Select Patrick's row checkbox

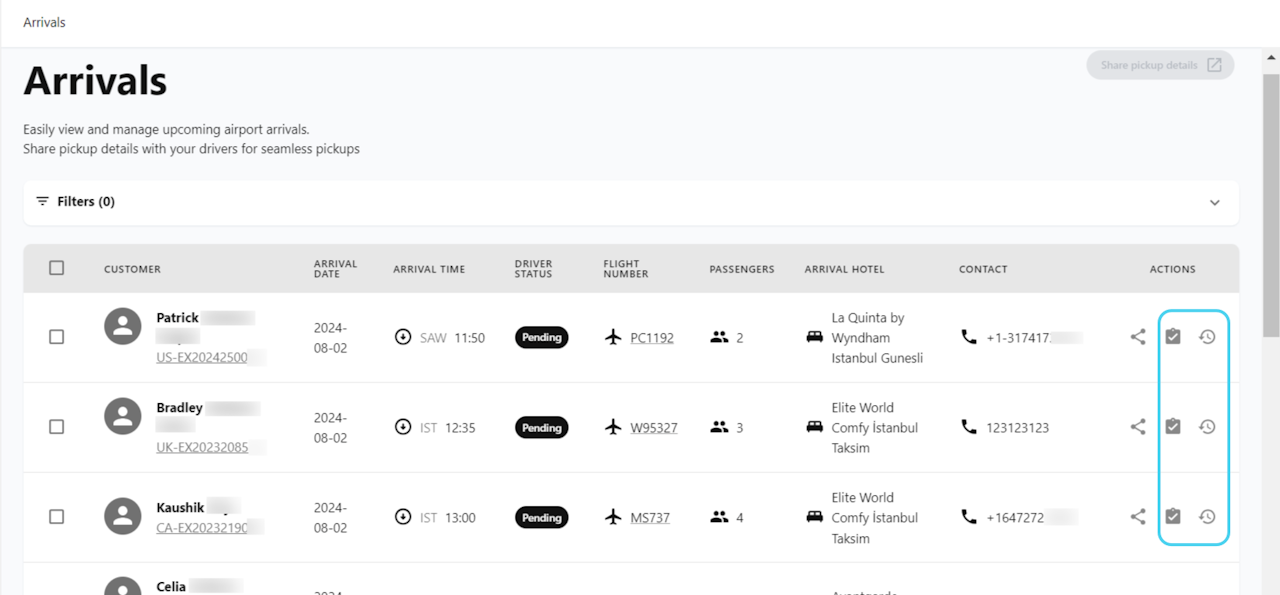pos(57,337)
